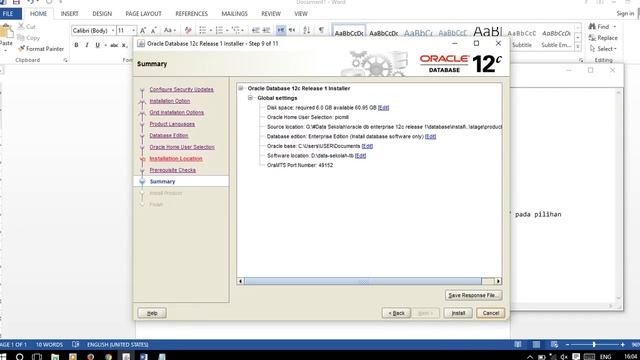640x360 pixels.
Task: Decrease indent in Word ribbon
Action: [x=256, y=30]
